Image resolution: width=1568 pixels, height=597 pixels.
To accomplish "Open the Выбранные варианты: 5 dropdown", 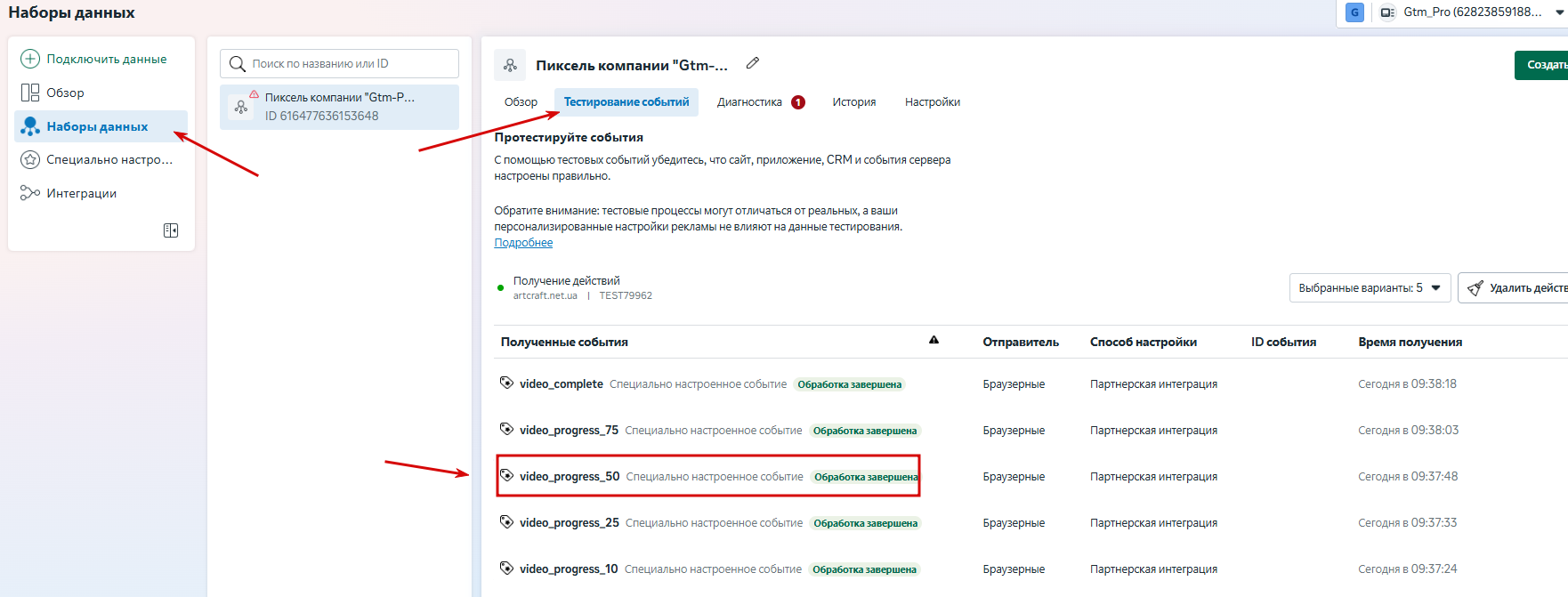I will 1370,288.
